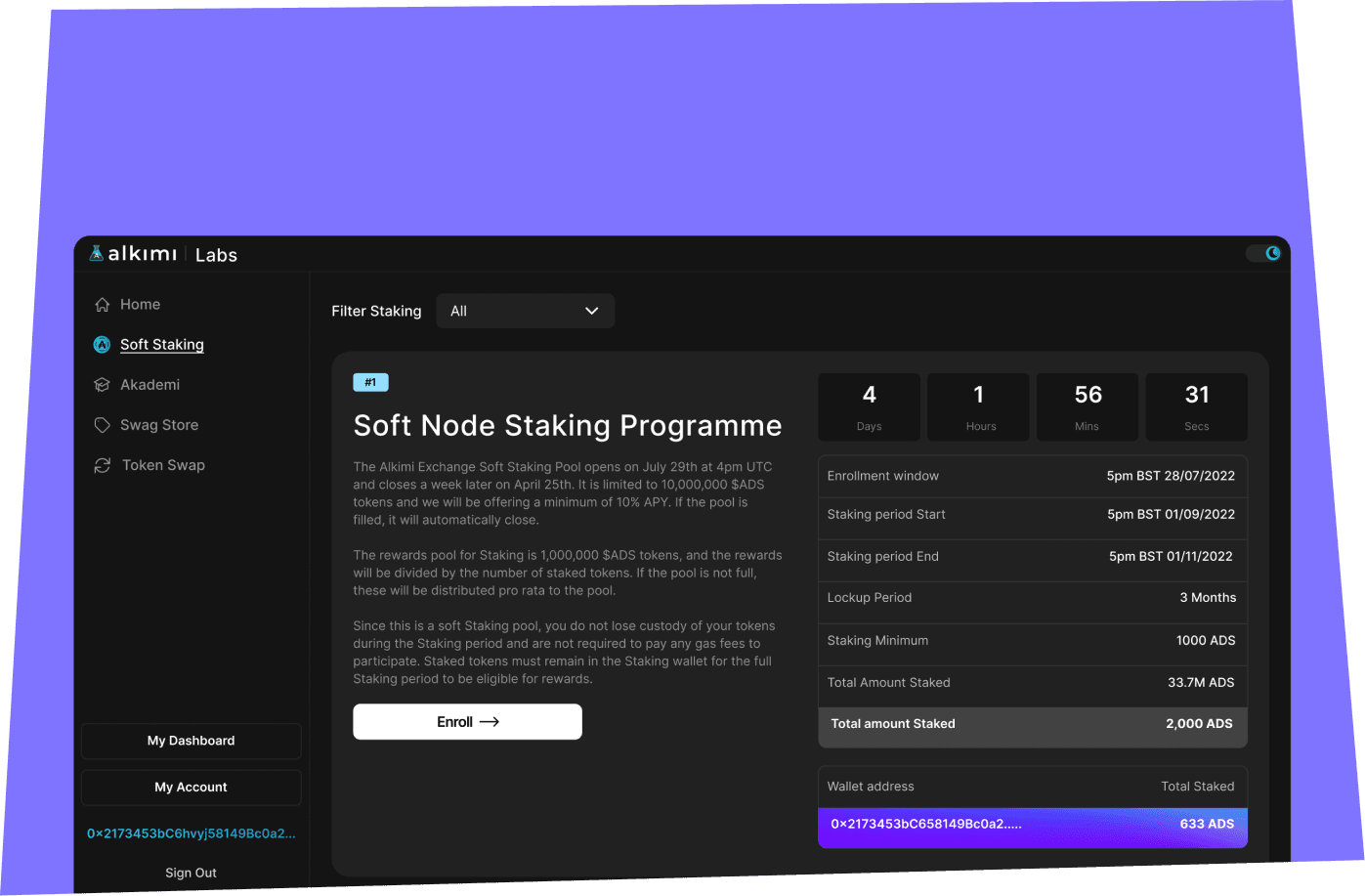Click the Lockup Period row label

click(x=869, y=597)
